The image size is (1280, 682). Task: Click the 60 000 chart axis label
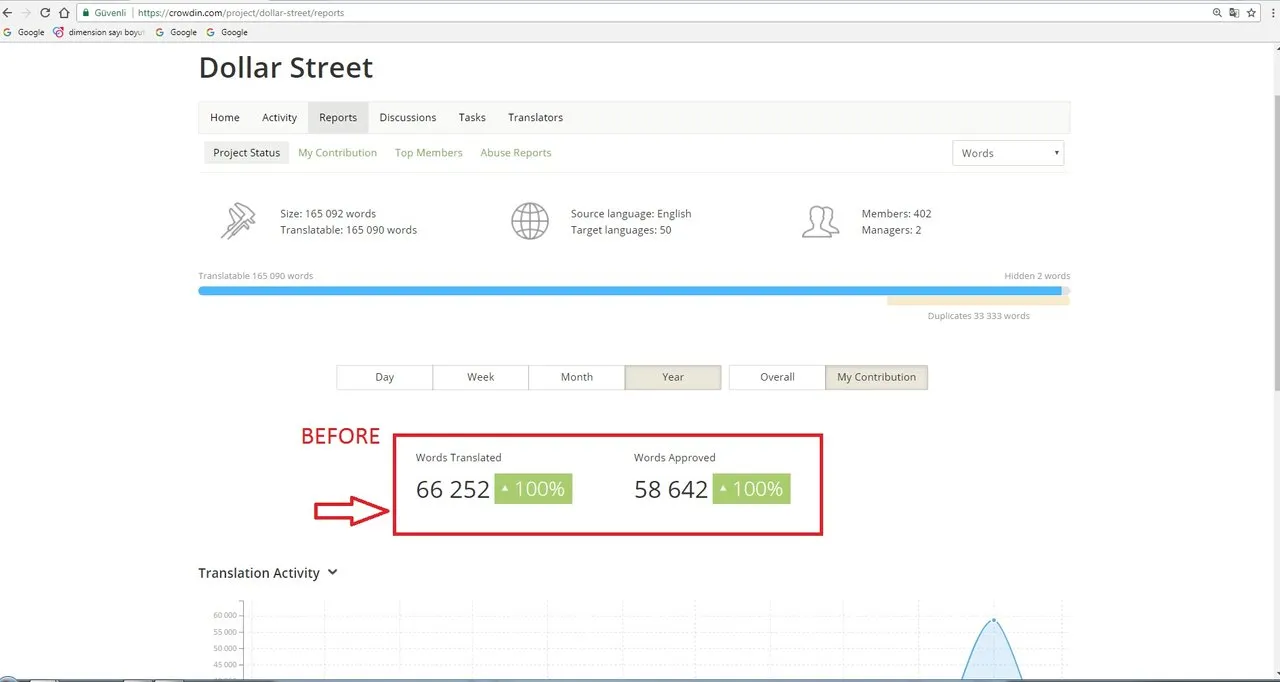[227, 615]
